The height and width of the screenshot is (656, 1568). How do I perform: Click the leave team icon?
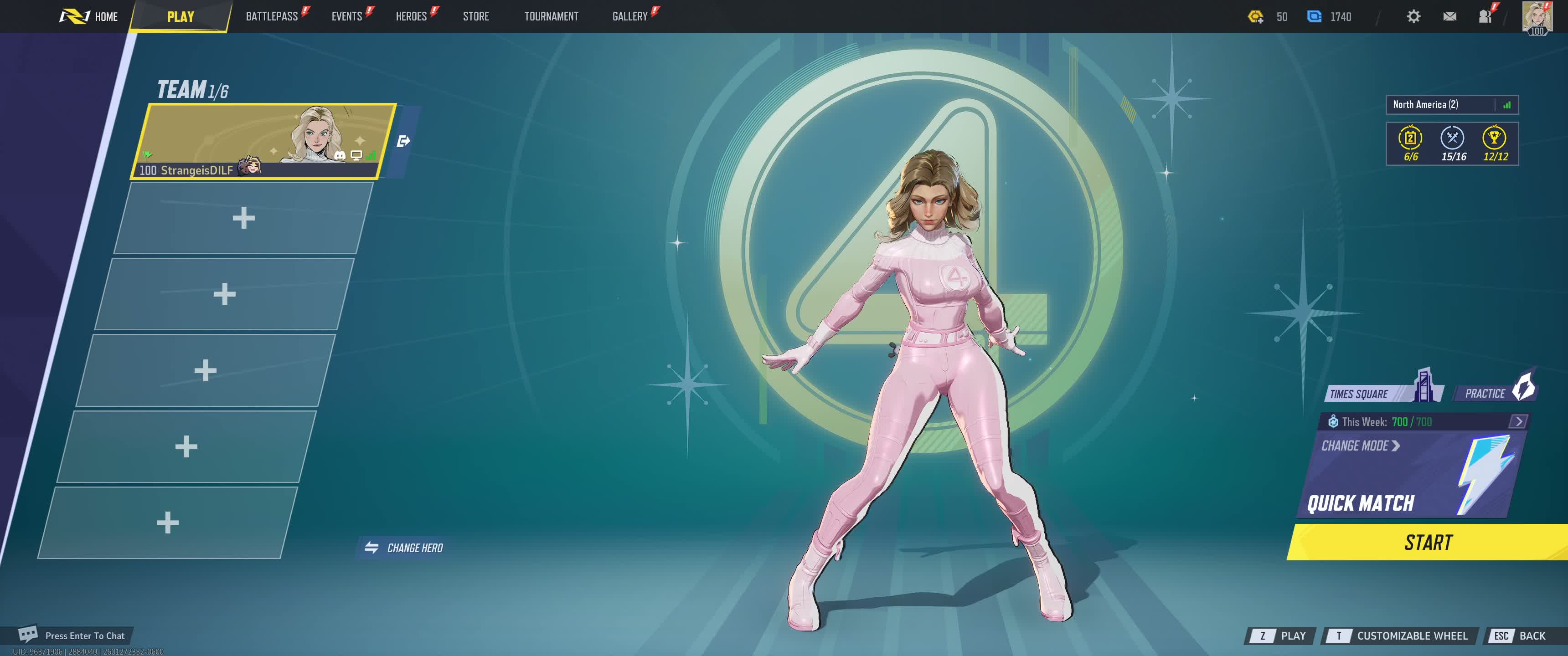(403, 141)
